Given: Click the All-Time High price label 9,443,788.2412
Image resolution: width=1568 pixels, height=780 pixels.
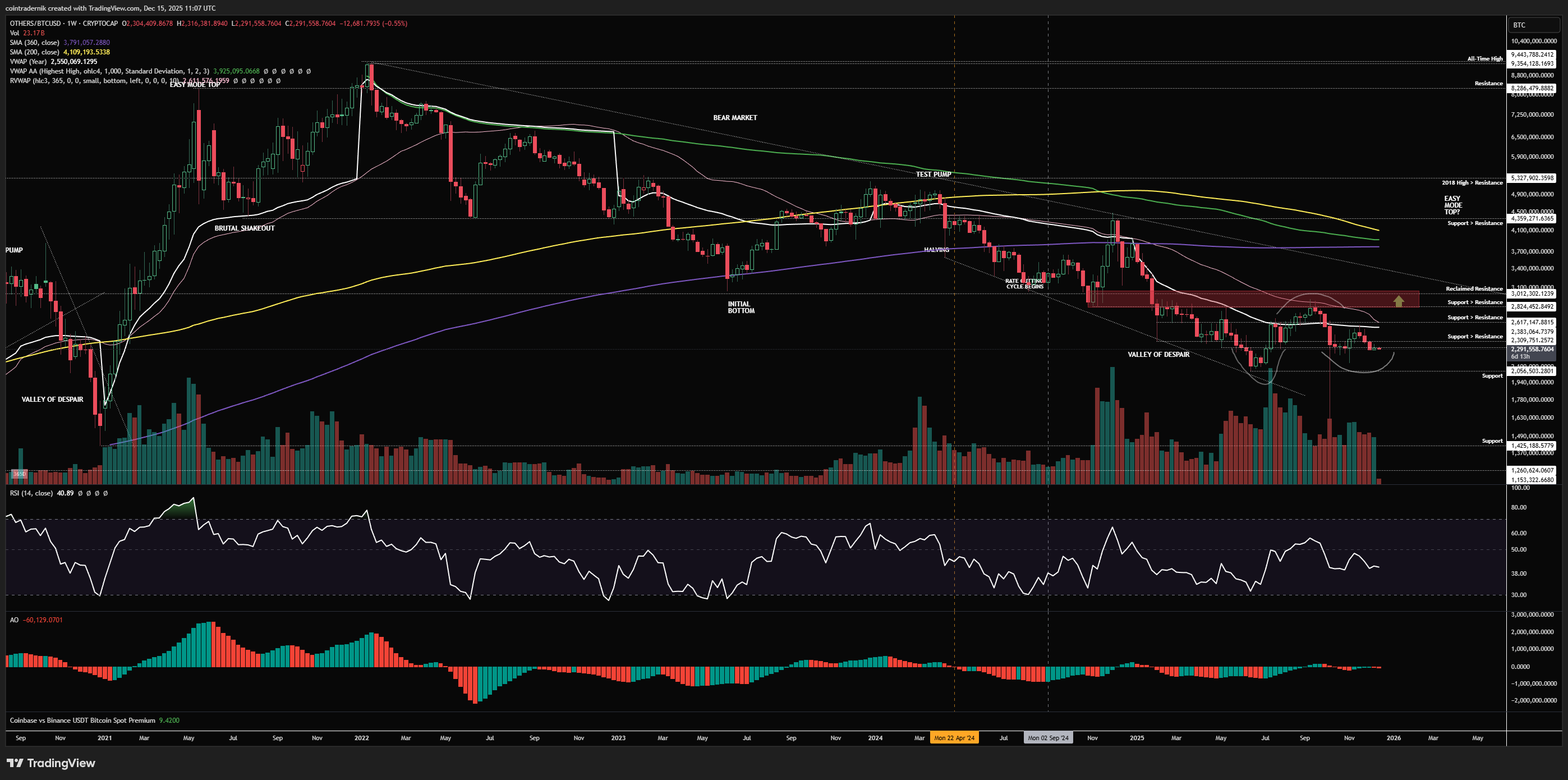Looking at the screenshot, I should point(1532,54).
